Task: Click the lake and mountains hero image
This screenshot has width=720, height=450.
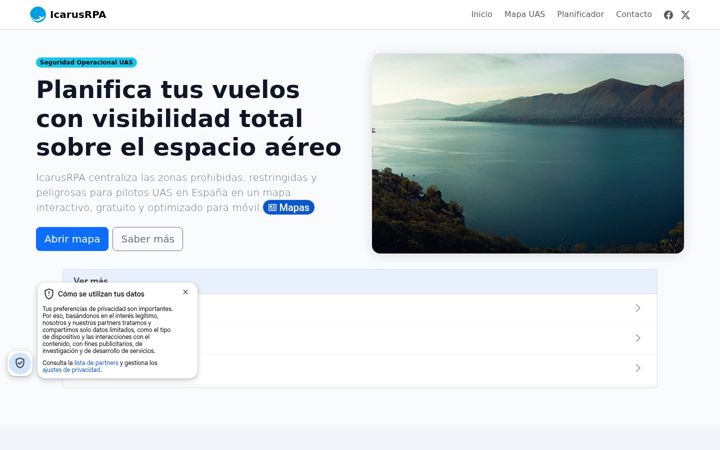Action: (528, 153)
